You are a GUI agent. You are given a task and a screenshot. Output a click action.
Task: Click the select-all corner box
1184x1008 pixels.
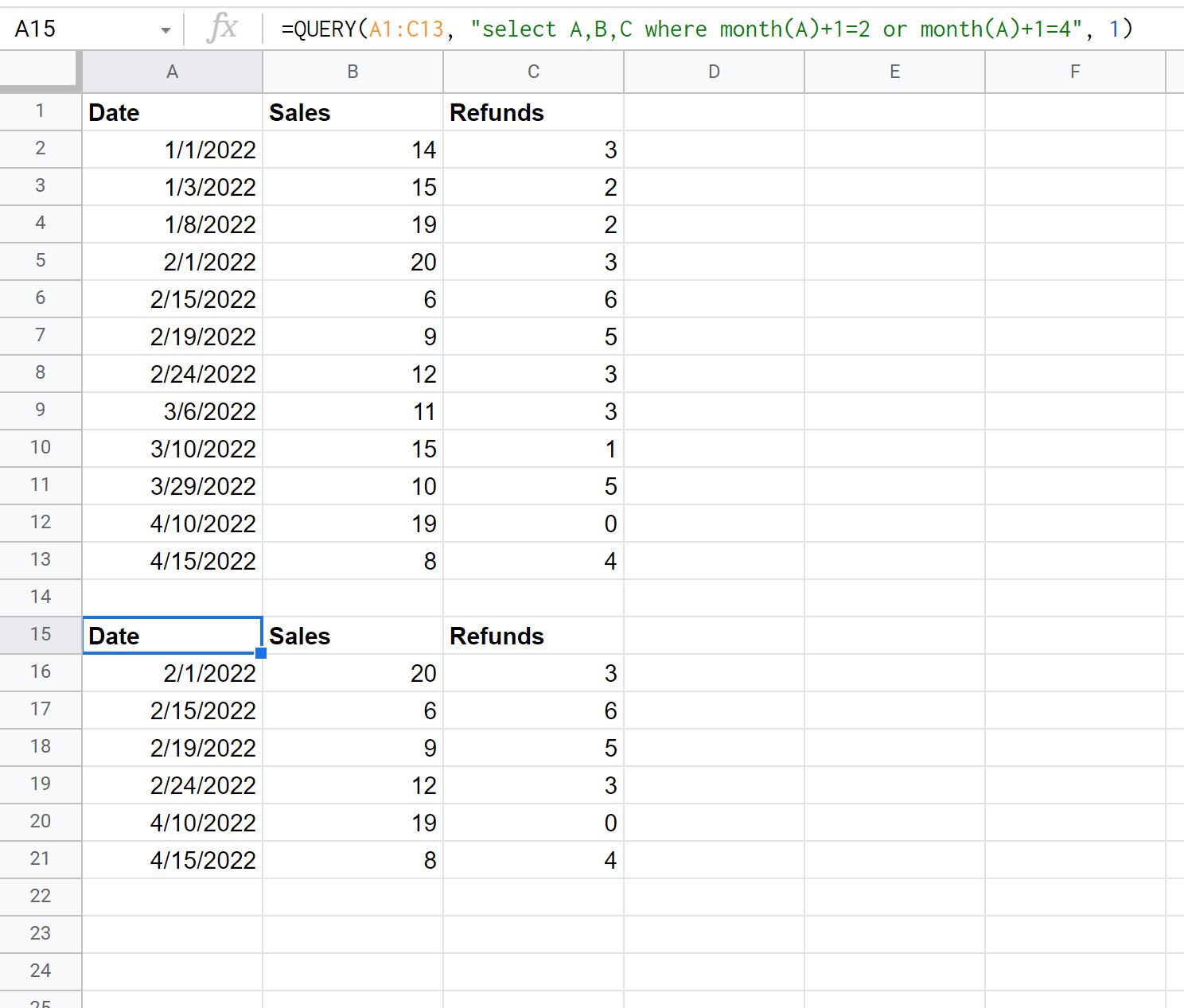tap(40, 72)
